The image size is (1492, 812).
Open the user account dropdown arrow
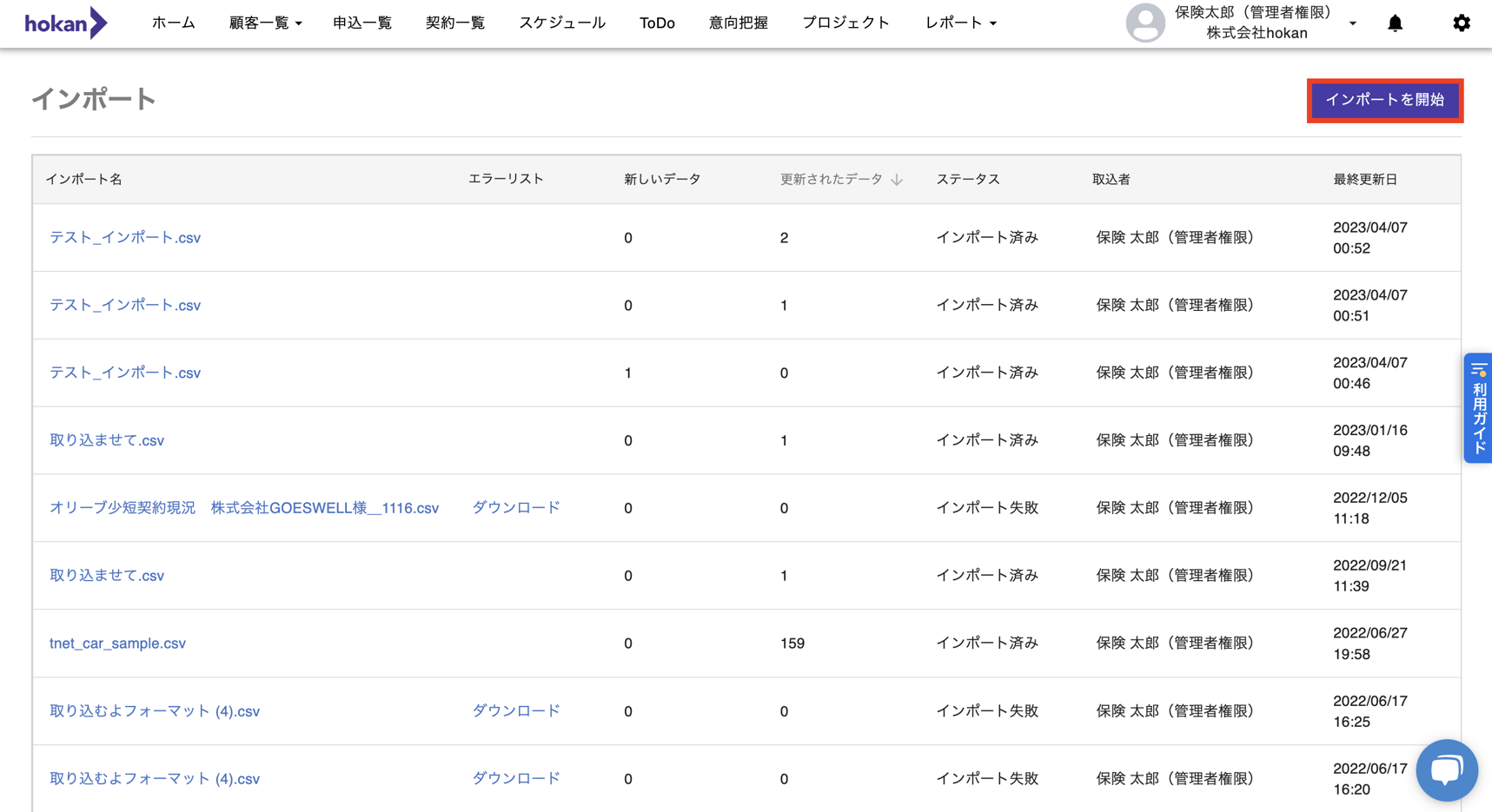(x=1352, y=23)
